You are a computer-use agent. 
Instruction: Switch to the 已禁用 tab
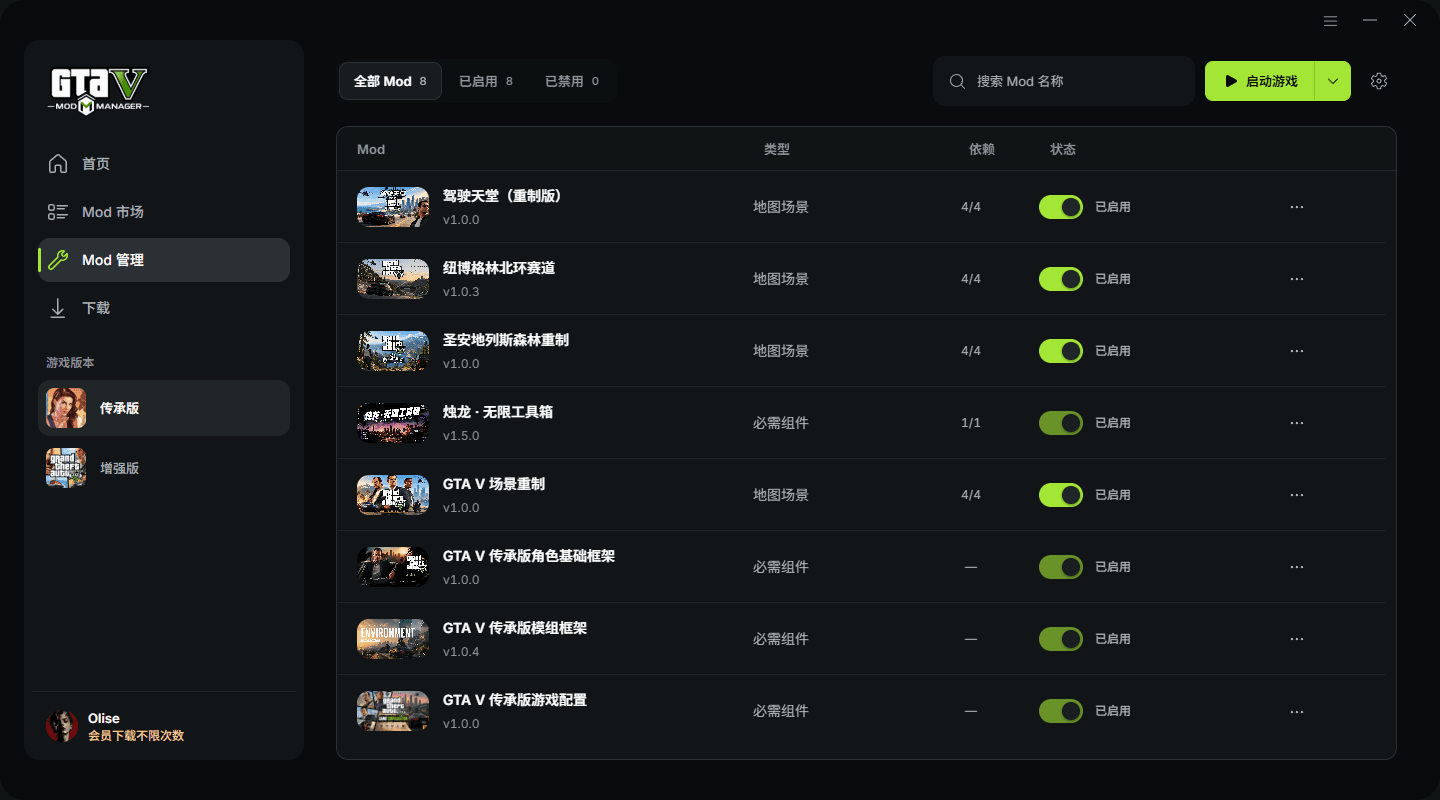[572, 81]
